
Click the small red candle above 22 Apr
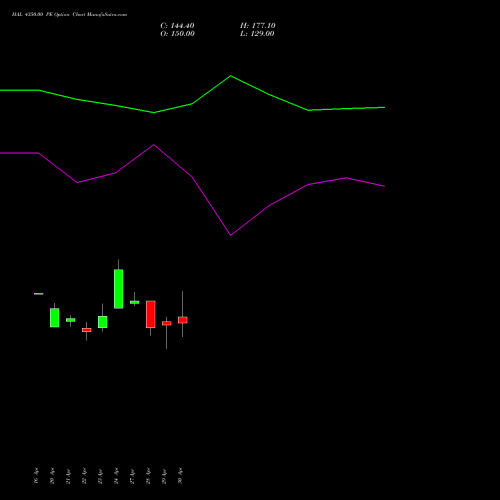pos(87,330)
